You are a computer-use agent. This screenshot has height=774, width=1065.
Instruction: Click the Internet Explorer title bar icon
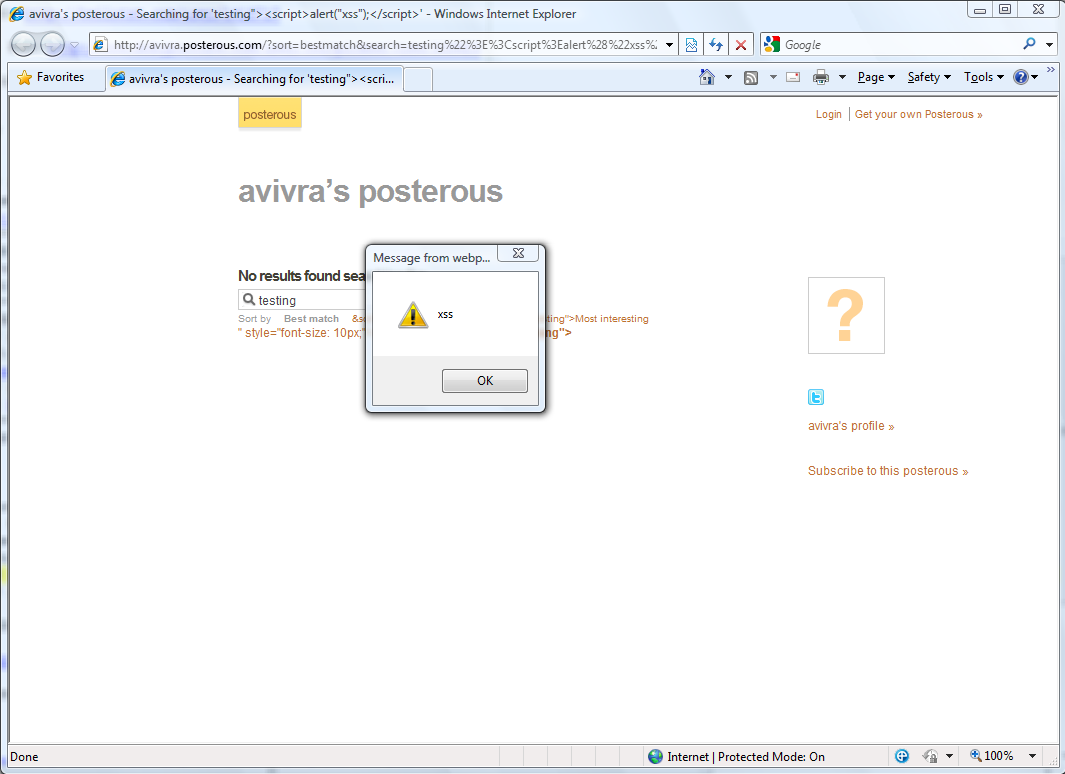(x=16, y=14)
